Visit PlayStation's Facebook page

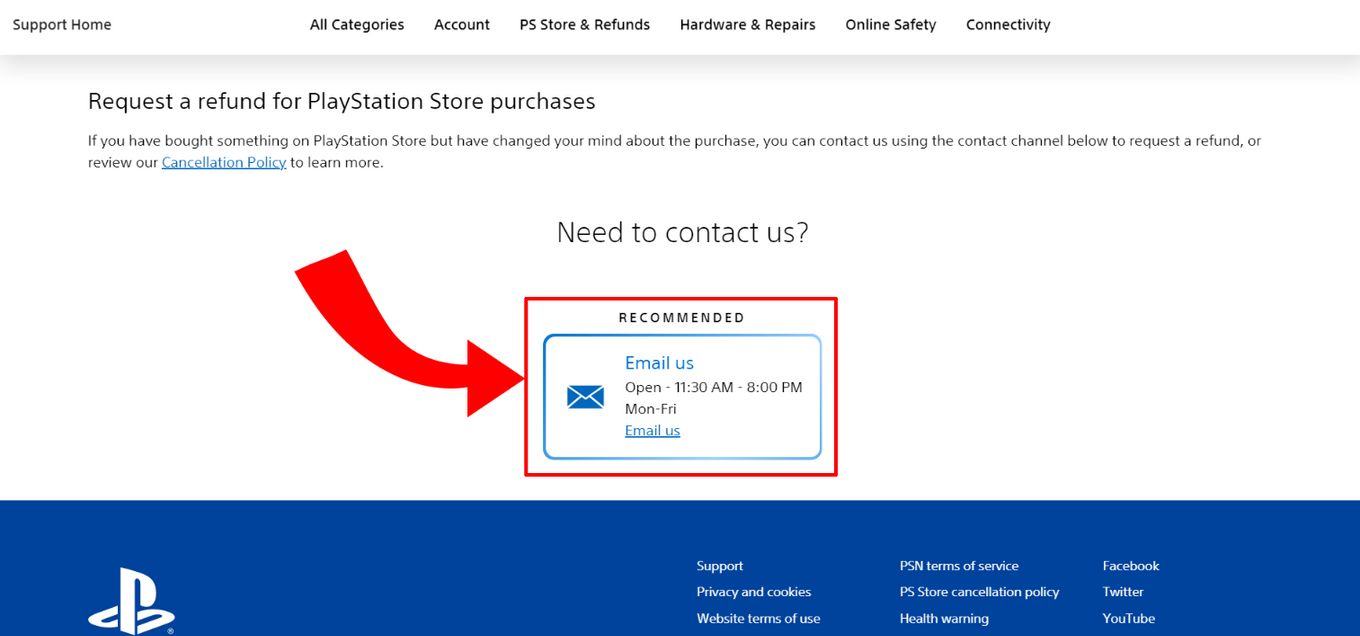(1130, 565)
